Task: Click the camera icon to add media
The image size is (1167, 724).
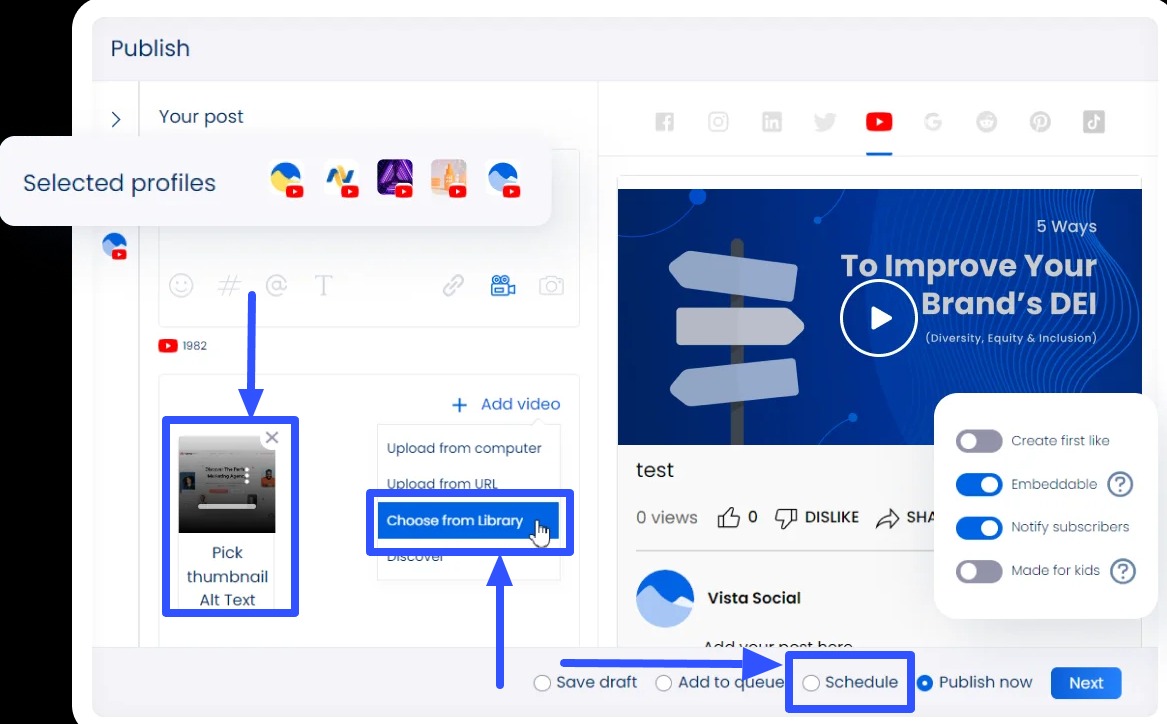Action: pyautogui.click(x=550, y=285)
